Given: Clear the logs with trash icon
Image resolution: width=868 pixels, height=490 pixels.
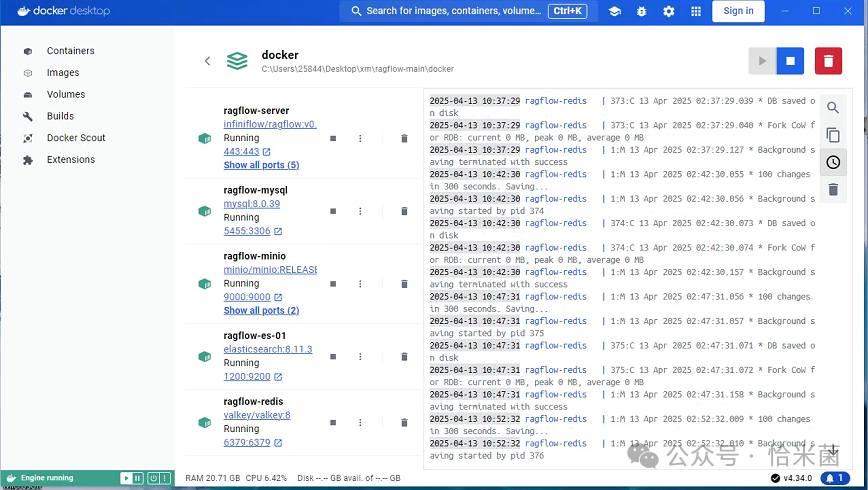Looking at the screenshot, I should click(x=833, y=189).
